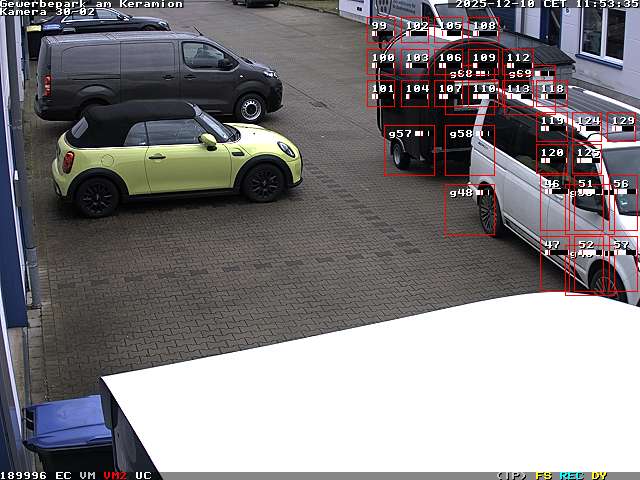Screen dimensions: 640x480
Task: Select motion detection box 99
Action: [x=380, y=31]
